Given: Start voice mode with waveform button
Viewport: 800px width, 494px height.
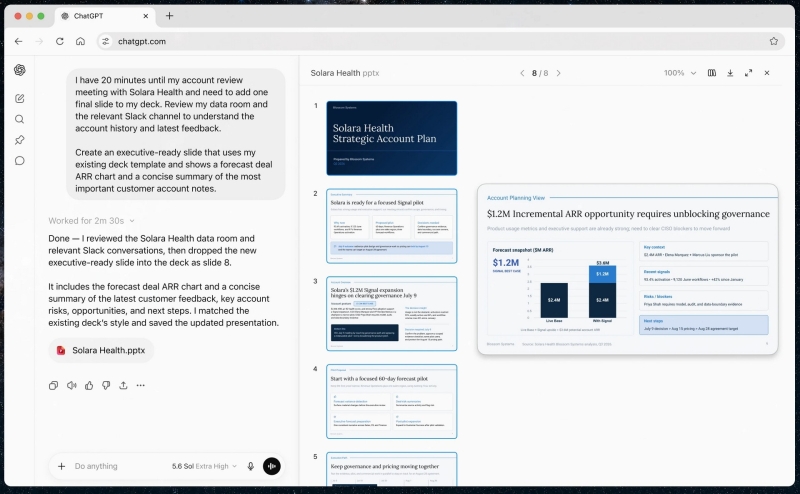Looking at the screenshot, I should click(271, 466).
